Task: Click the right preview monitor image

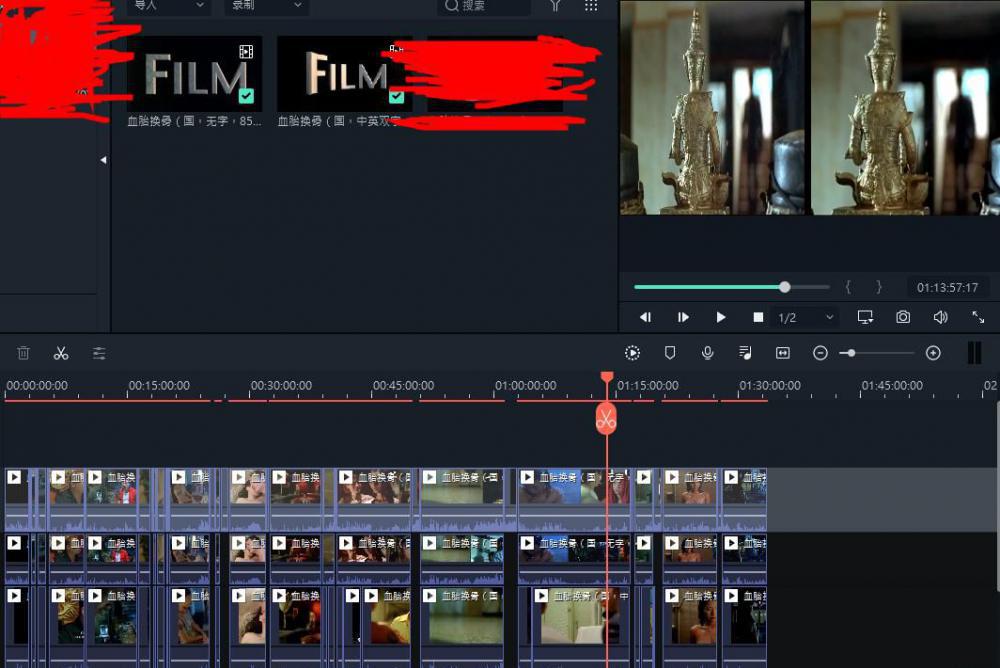Action: tap(906, 107)
